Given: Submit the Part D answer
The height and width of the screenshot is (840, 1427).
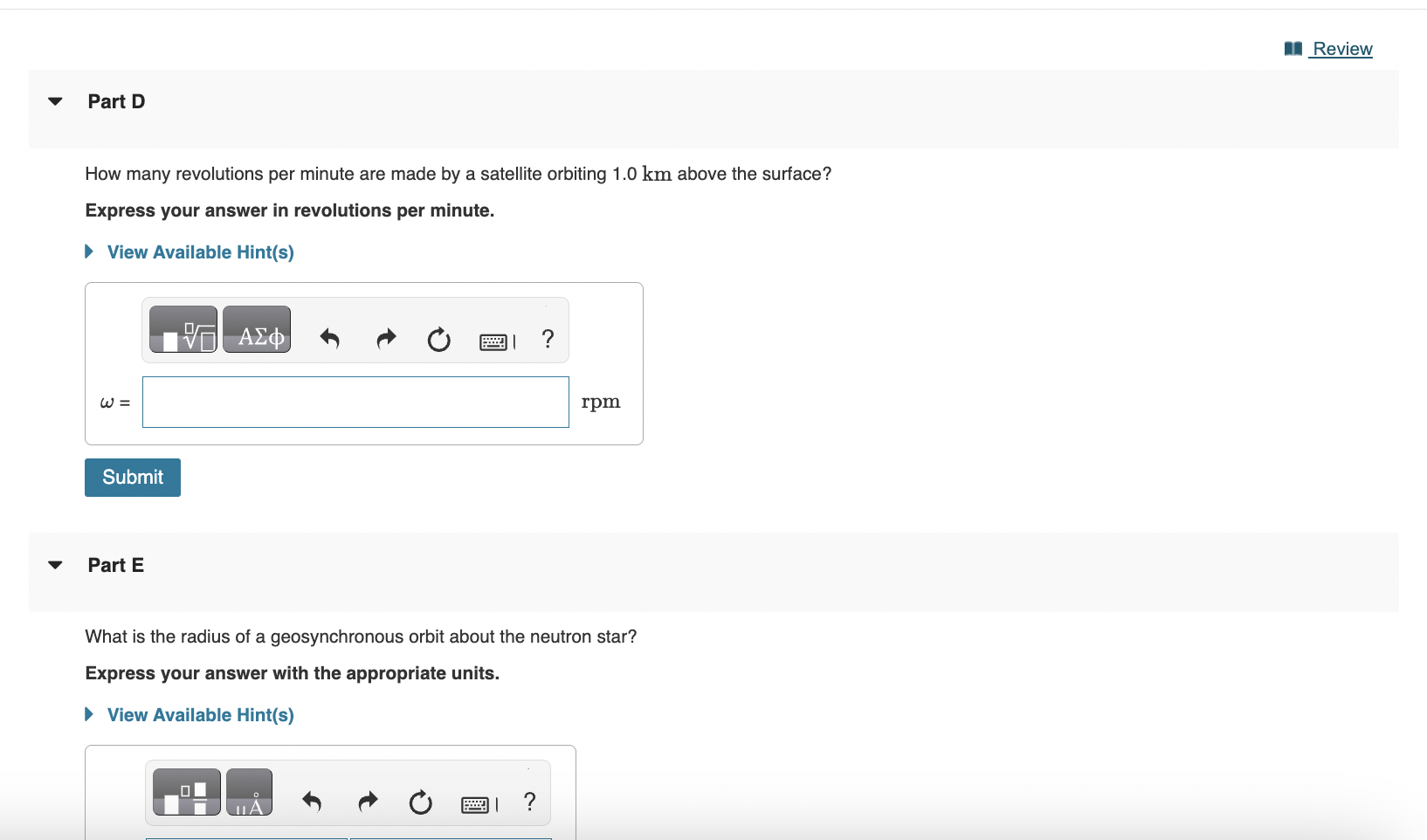Looking at the screenshot, I should [x=133, y=478].
